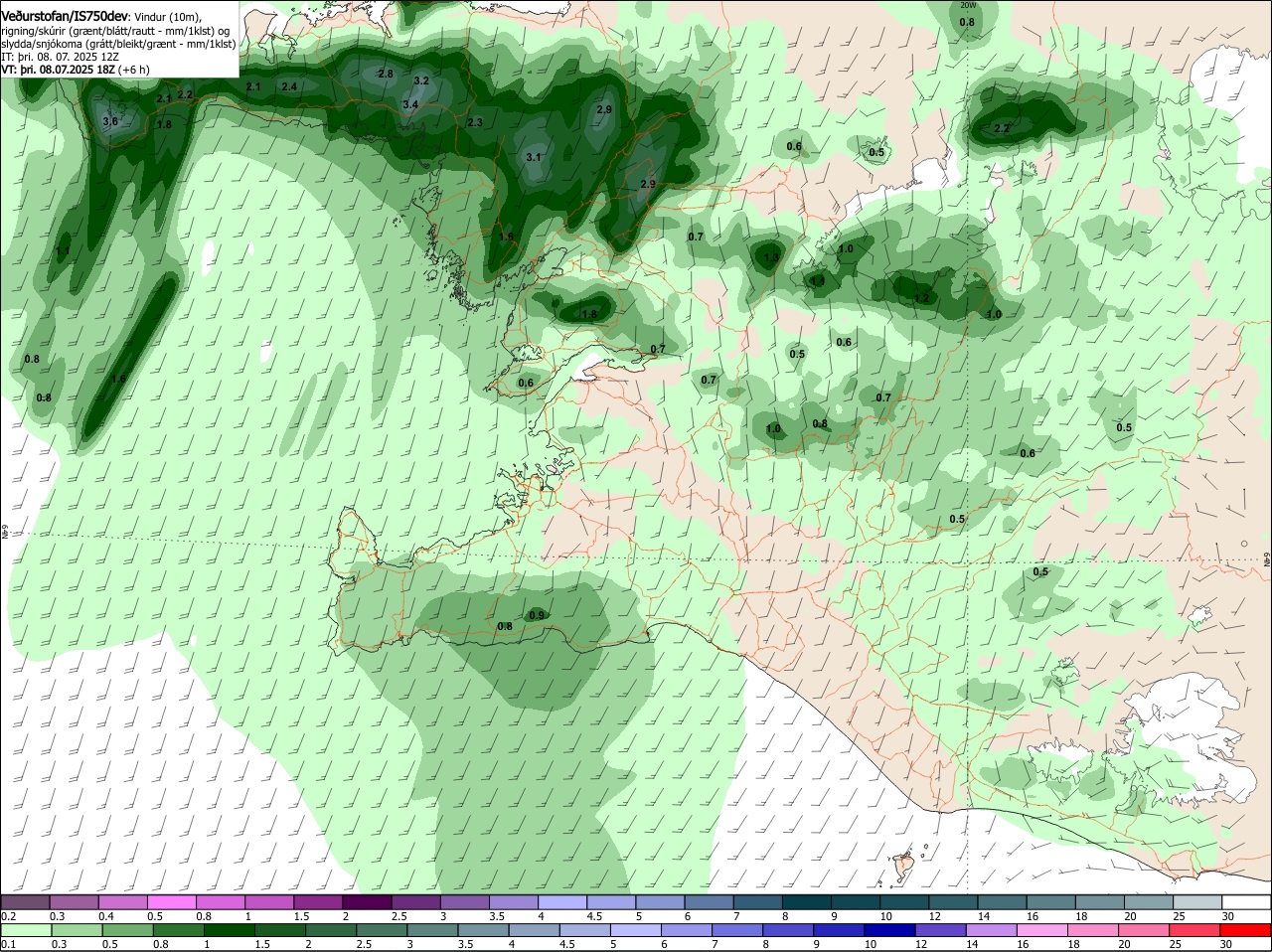
Task: Pick the dark purple swatch above the top-row 2 label
Action: [366, 902]
